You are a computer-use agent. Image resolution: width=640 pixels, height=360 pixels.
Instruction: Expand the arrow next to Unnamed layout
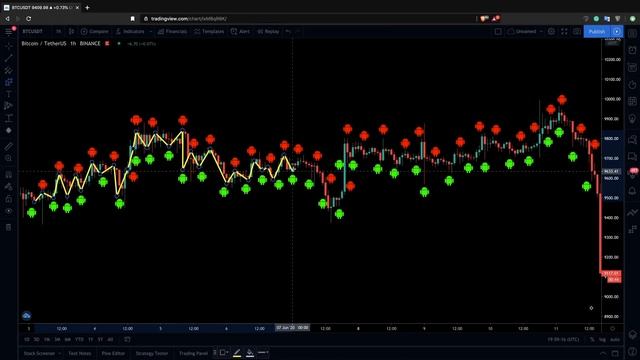[541, 31]
